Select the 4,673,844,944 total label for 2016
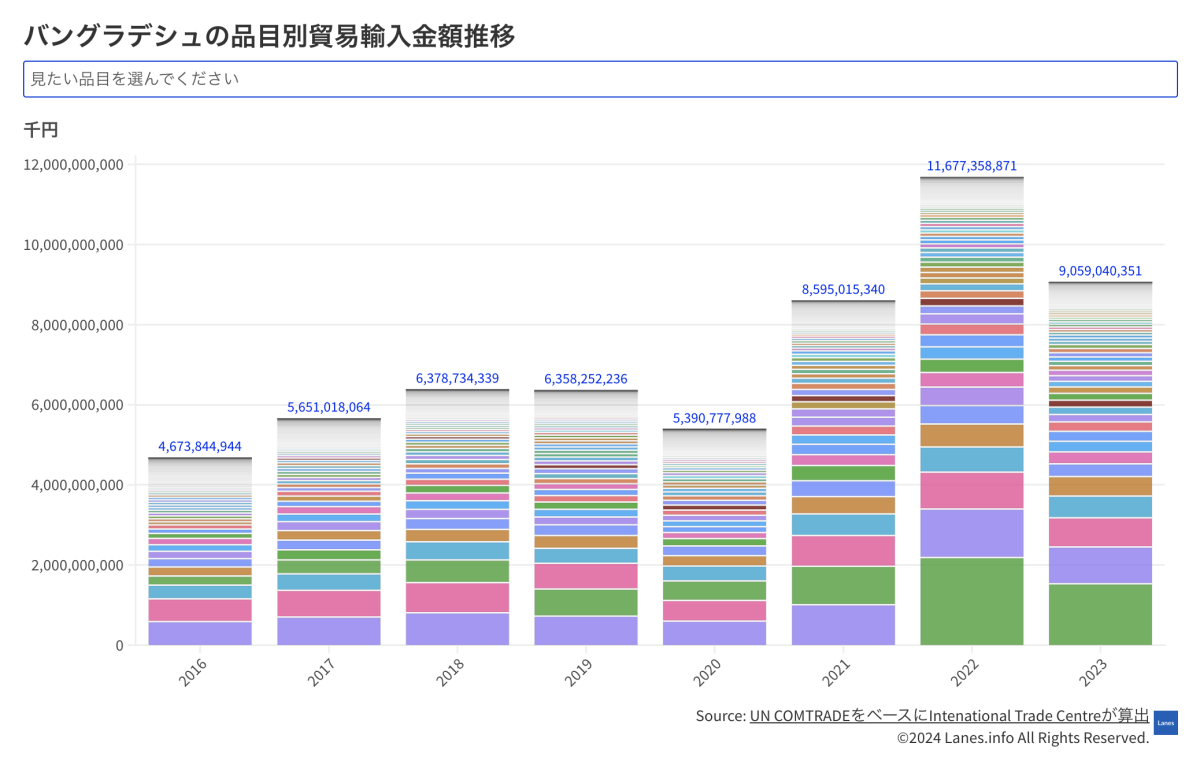 [200, 447]
